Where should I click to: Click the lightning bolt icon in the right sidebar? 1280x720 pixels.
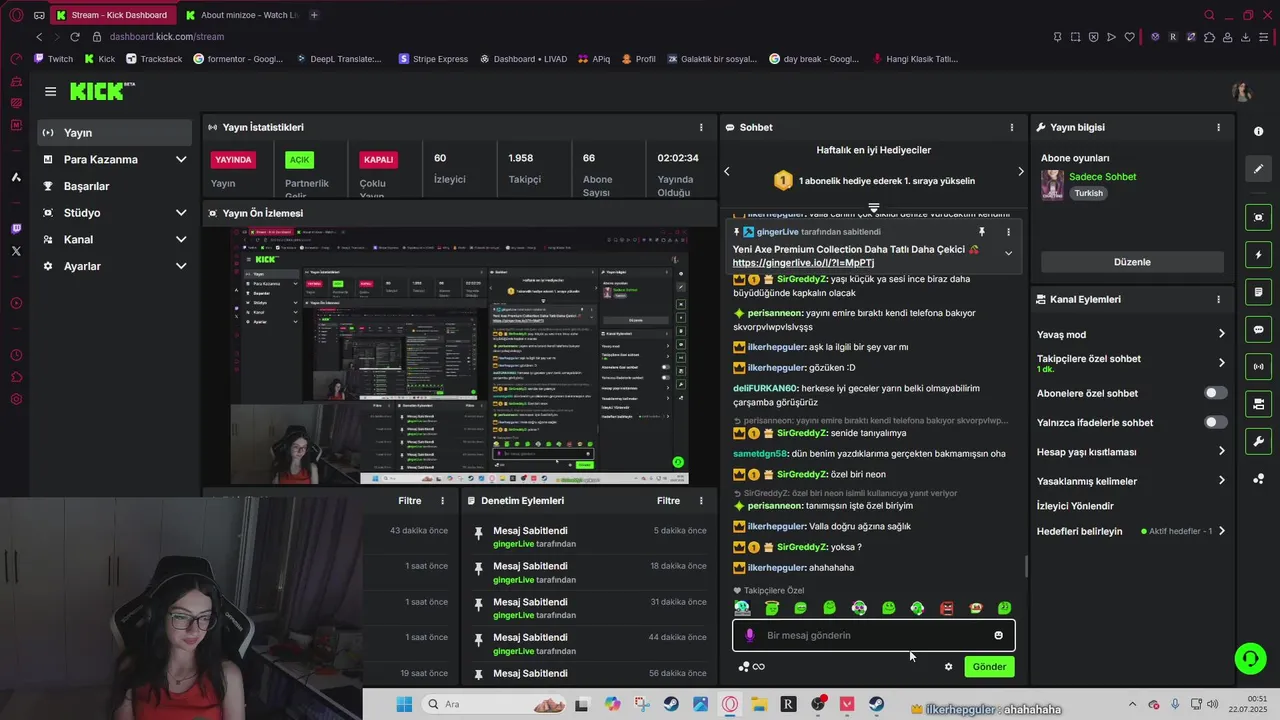click(x=1258, y=255)
